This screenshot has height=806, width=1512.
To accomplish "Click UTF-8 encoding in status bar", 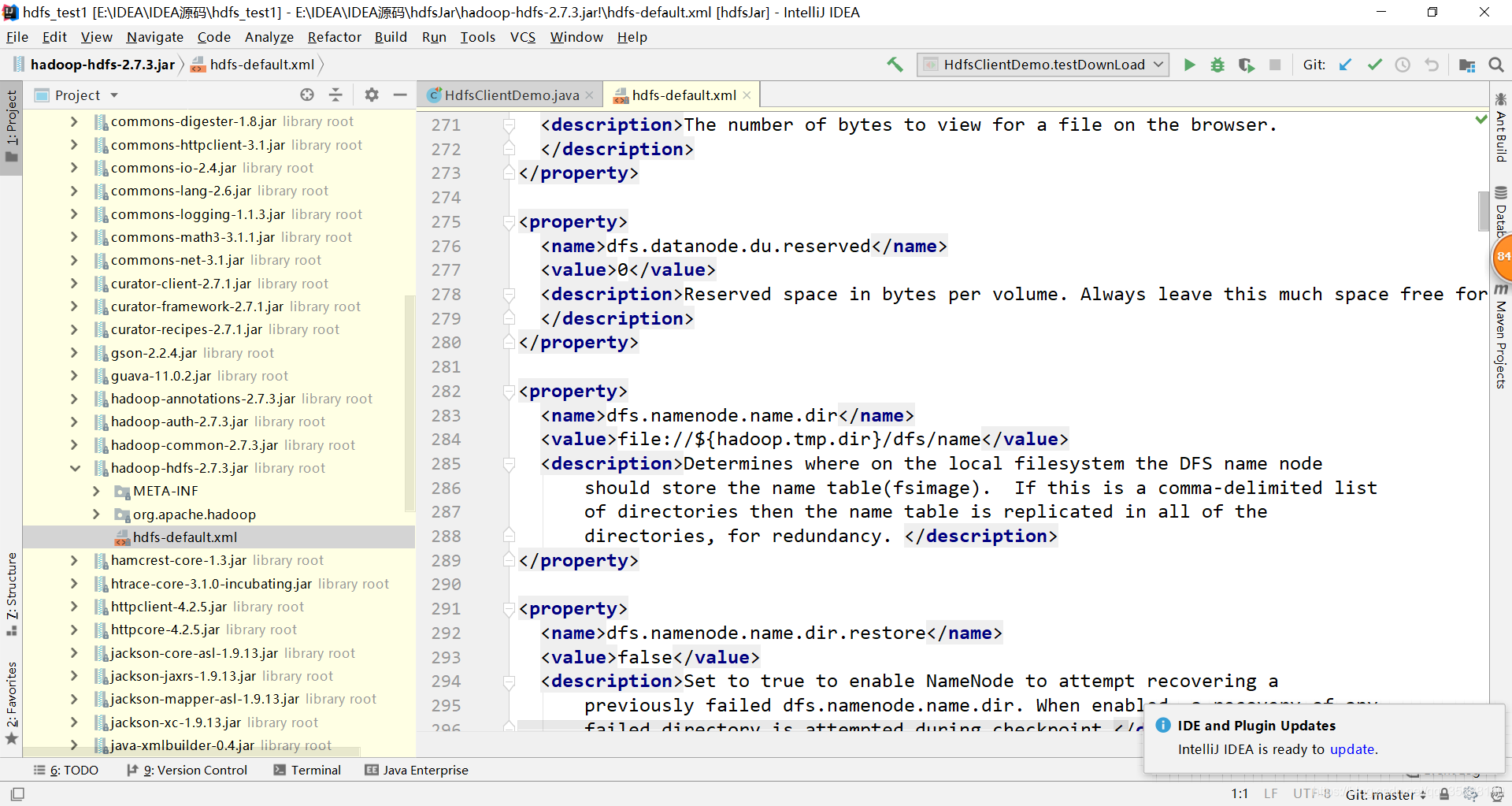I will pos(1311,794).
